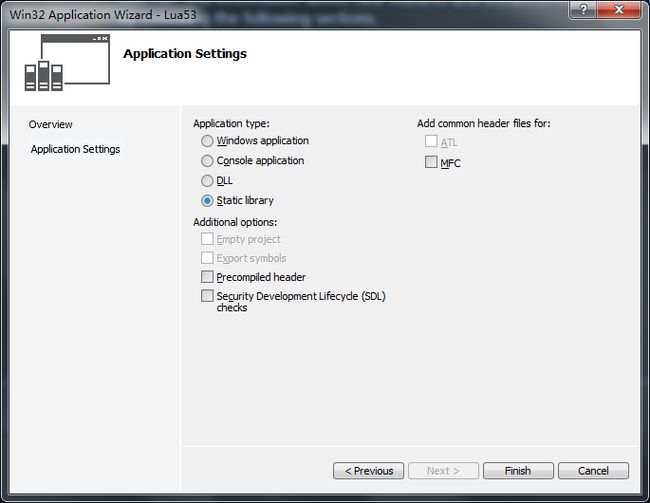Click the wizard application window icon

[67, 63]
